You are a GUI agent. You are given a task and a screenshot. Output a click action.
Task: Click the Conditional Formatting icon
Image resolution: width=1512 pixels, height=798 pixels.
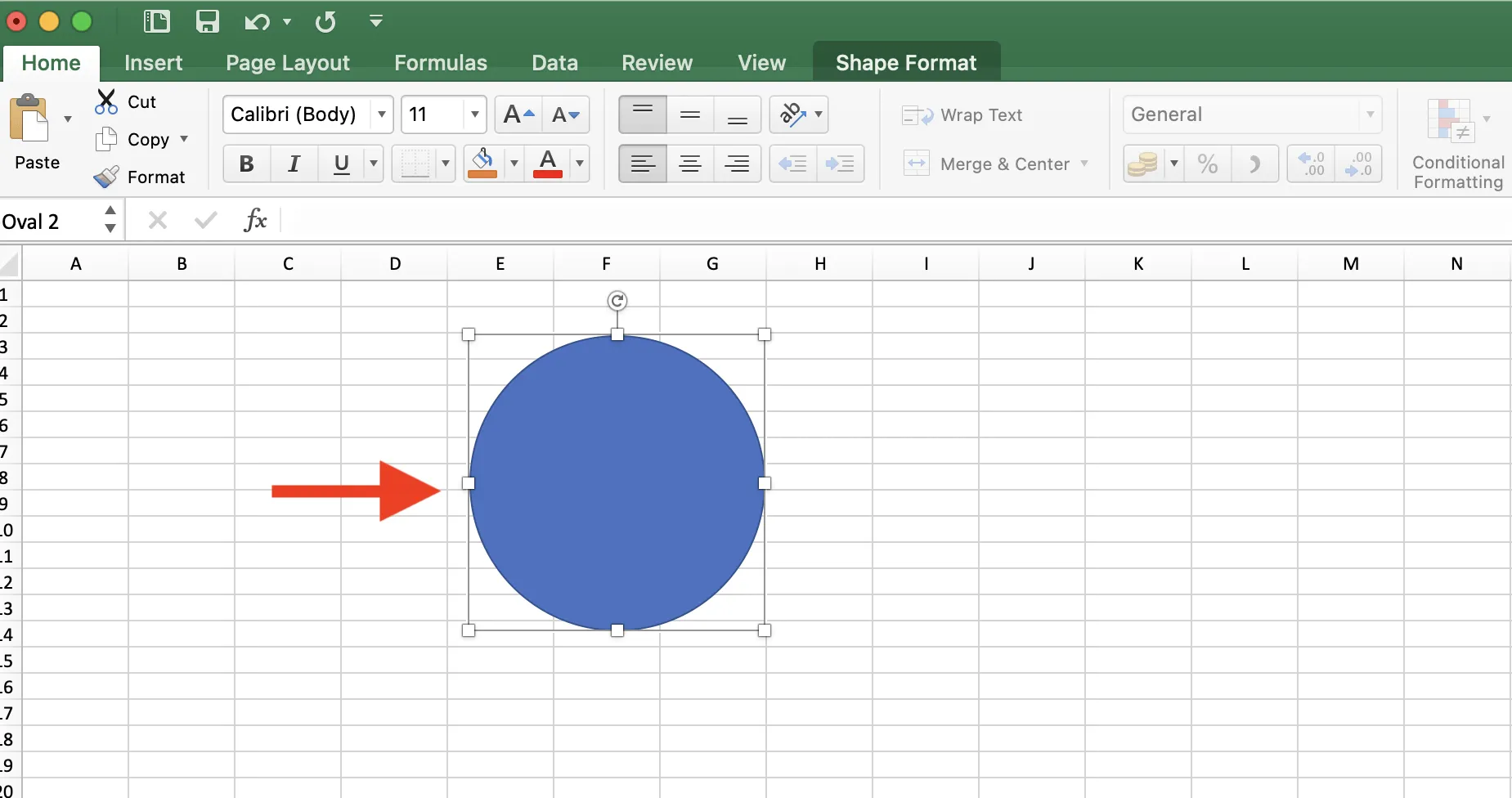click(x=1449, y=120)
